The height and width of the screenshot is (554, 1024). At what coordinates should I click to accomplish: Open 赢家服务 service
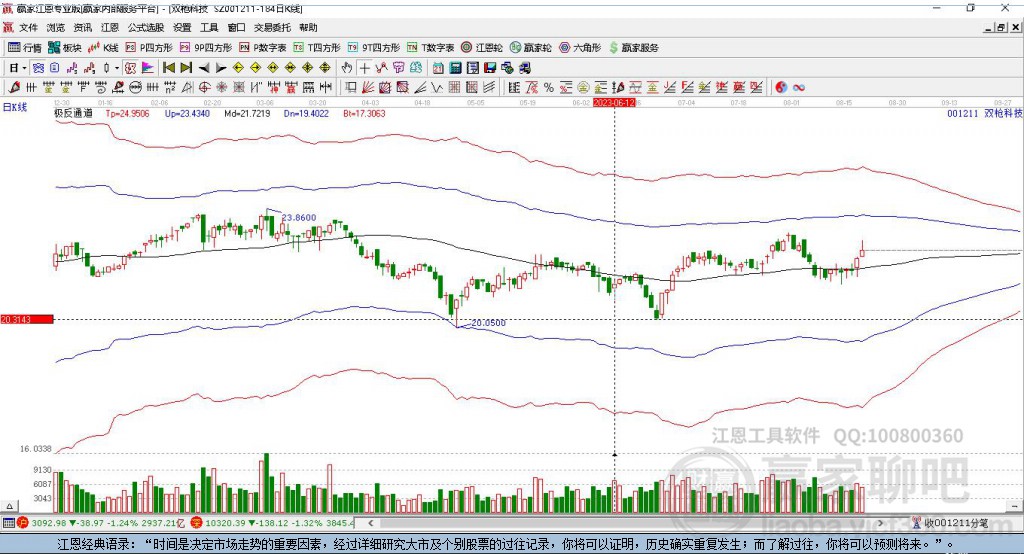coord(633,48)
